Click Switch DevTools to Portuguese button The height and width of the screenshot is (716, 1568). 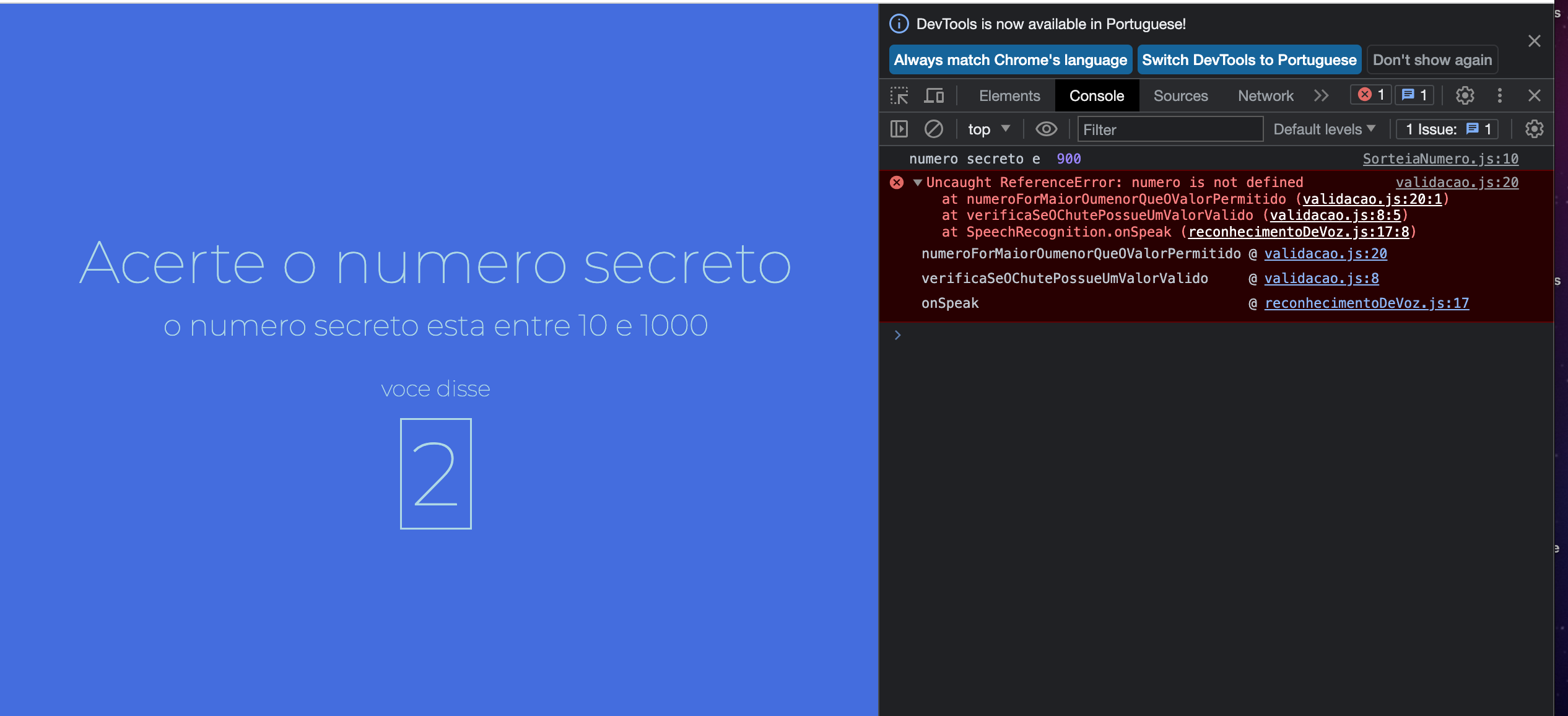1249,59
